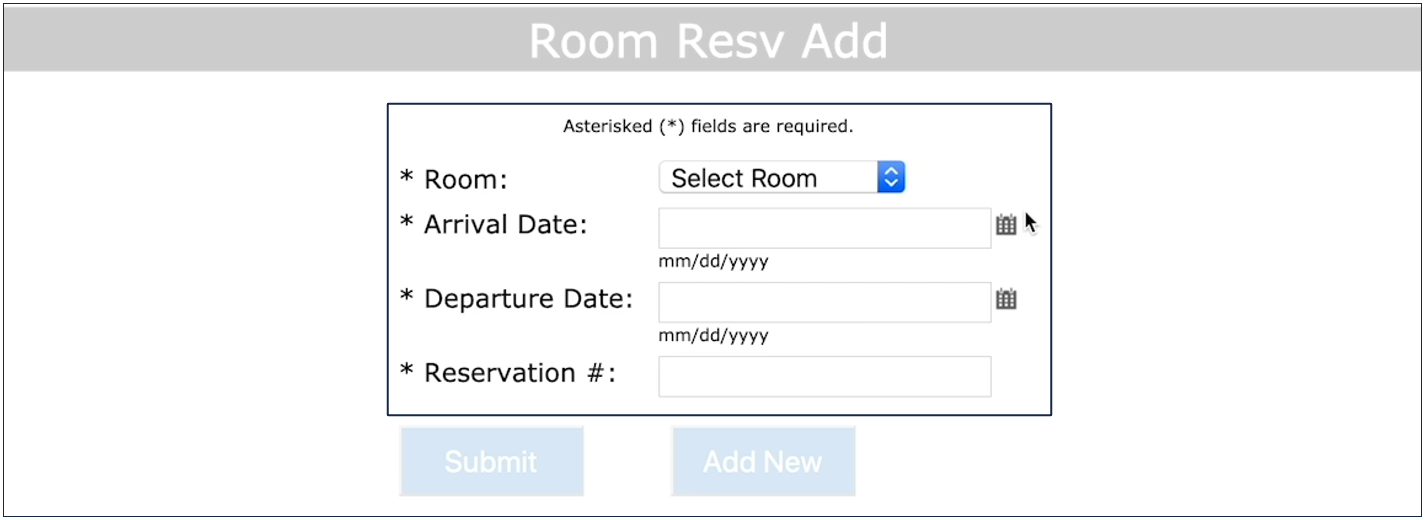
Task: Open the Arrival Date calendar picker
Action: coord(1006,225)
